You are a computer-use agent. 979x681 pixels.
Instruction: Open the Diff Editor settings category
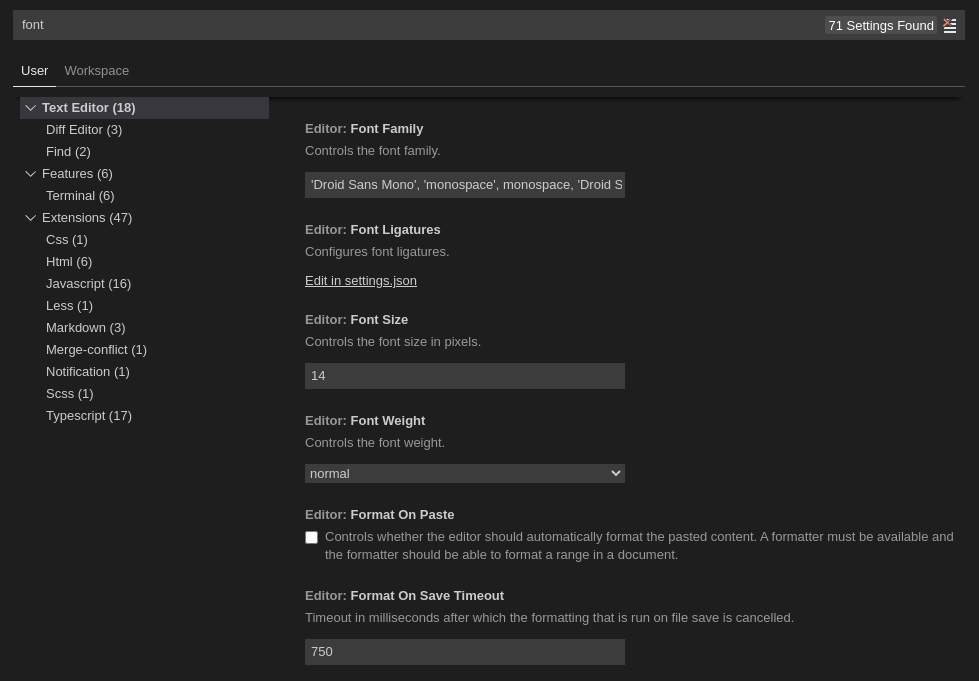tap(84, 129)
